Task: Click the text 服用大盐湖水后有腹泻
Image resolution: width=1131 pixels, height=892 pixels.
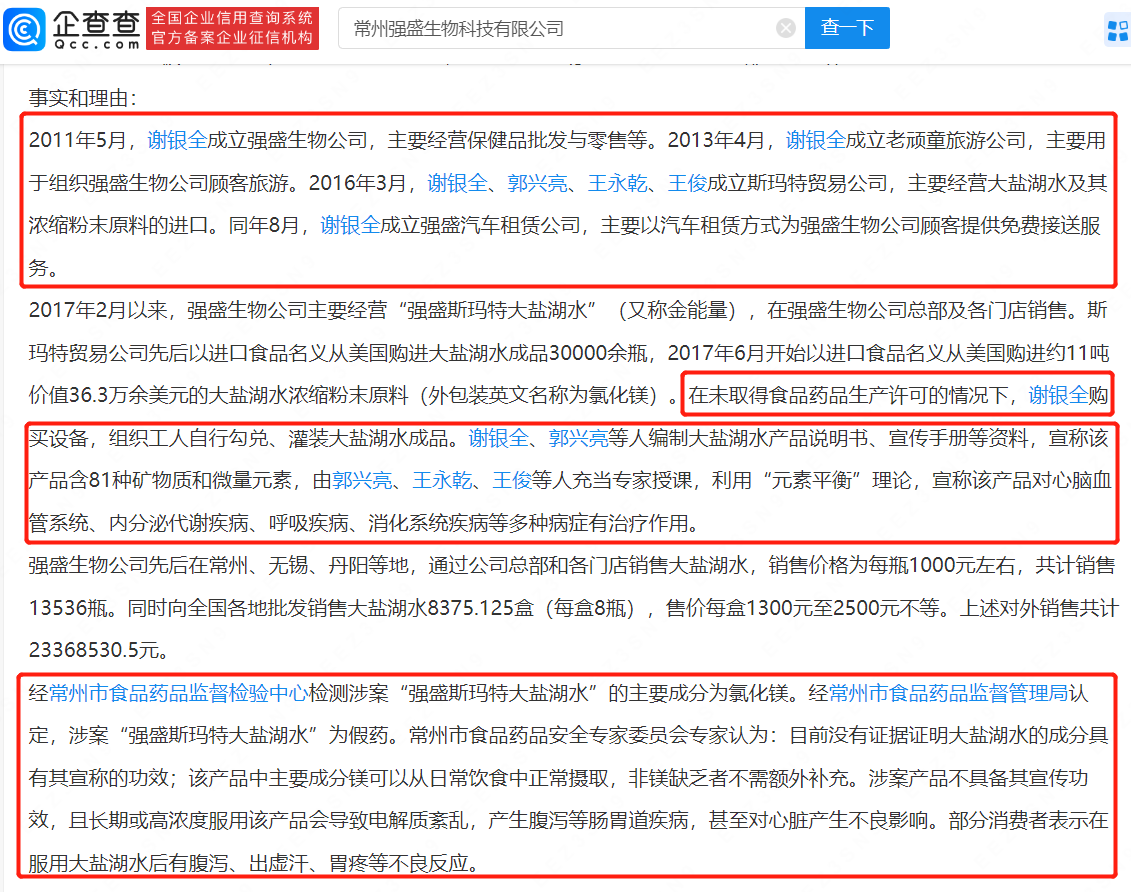Action: click(x=128, y=863)
